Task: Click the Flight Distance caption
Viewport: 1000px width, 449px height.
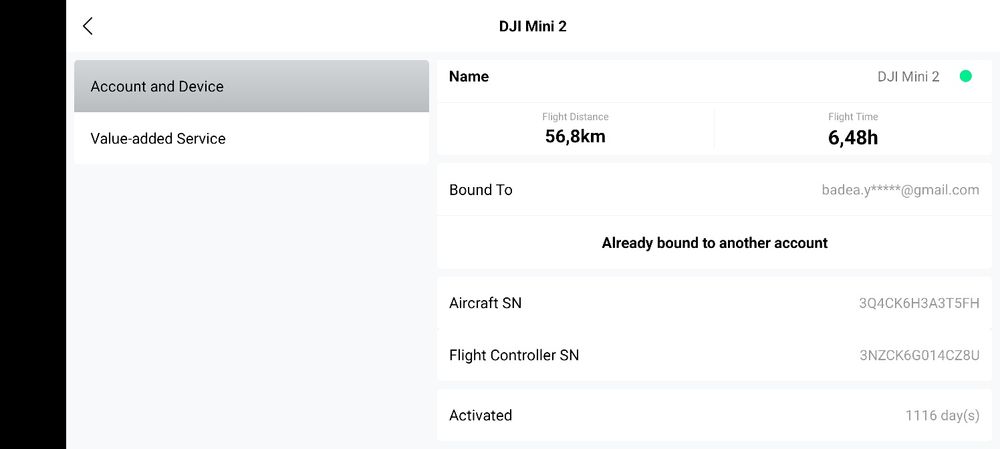Action: pyautogui.click(x=575, y=117)
